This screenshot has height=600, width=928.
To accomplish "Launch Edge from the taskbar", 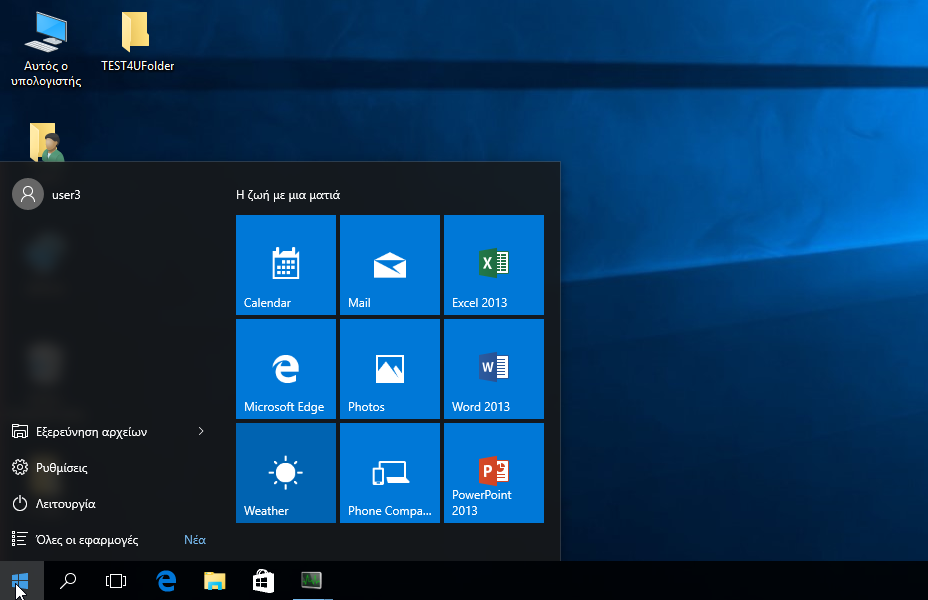I will coord(166,581).
